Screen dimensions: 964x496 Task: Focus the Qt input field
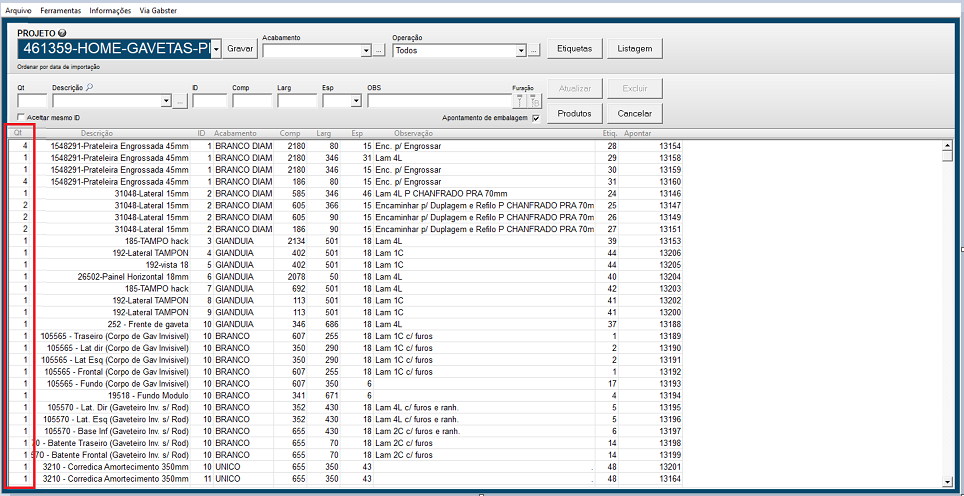[x=32, y=101]
